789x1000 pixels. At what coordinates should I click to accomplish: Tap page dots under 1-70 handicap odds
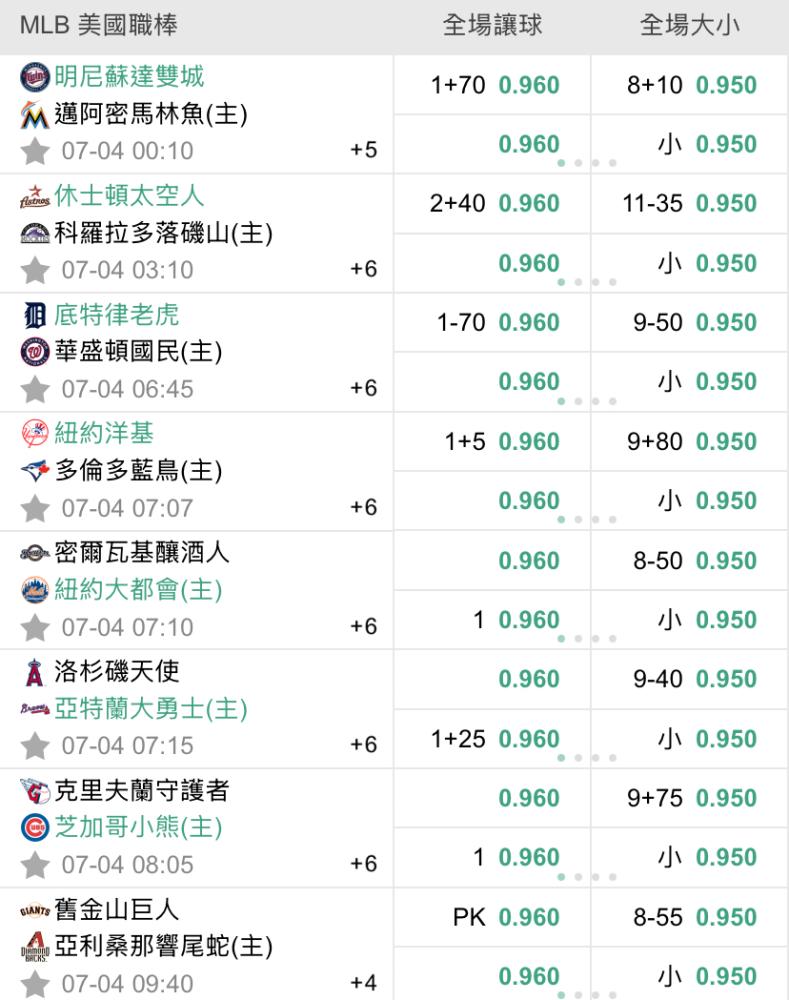coord(586,401)
